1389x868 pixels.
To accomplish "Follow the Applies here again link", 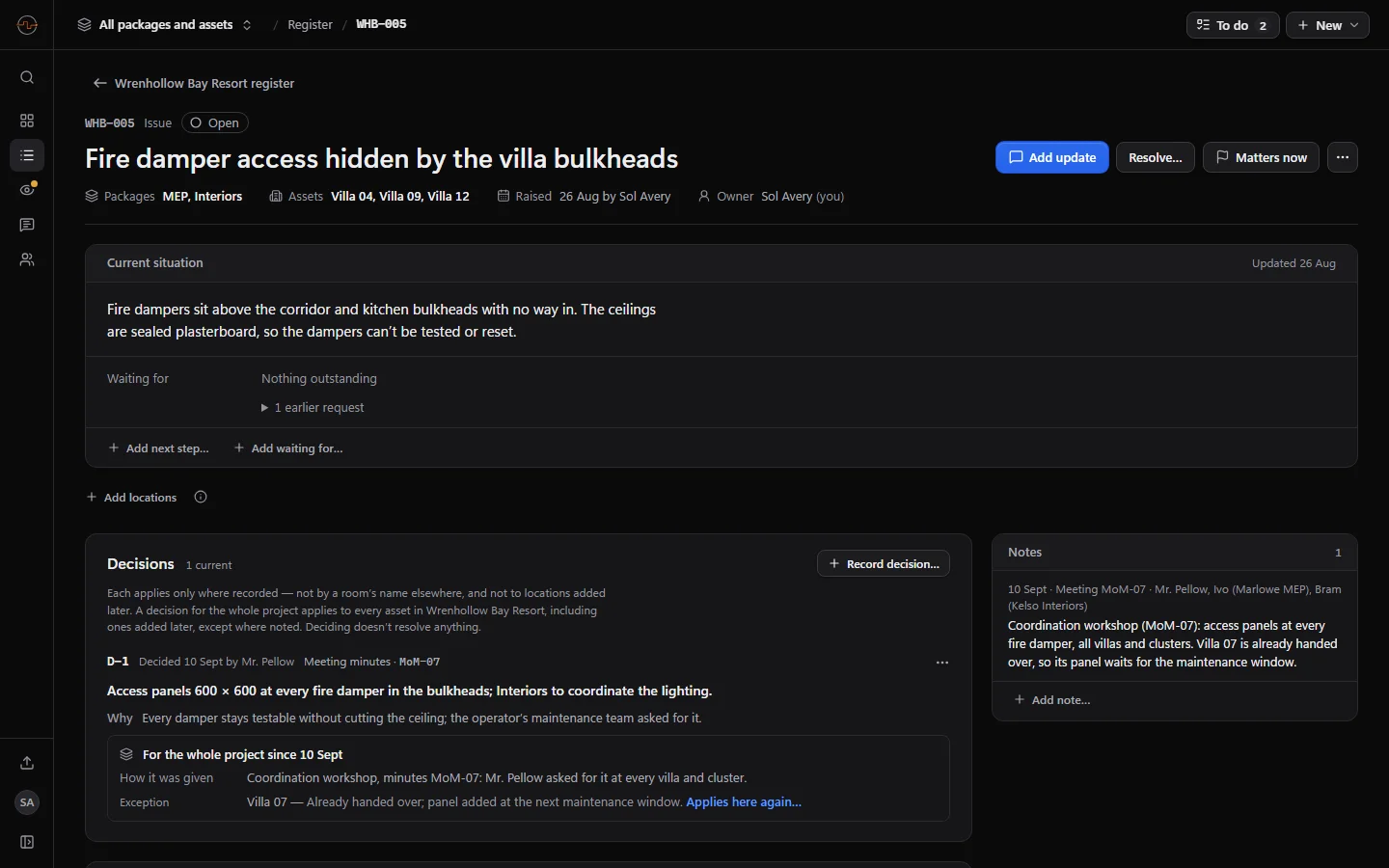I will click(x=744, y=802).
